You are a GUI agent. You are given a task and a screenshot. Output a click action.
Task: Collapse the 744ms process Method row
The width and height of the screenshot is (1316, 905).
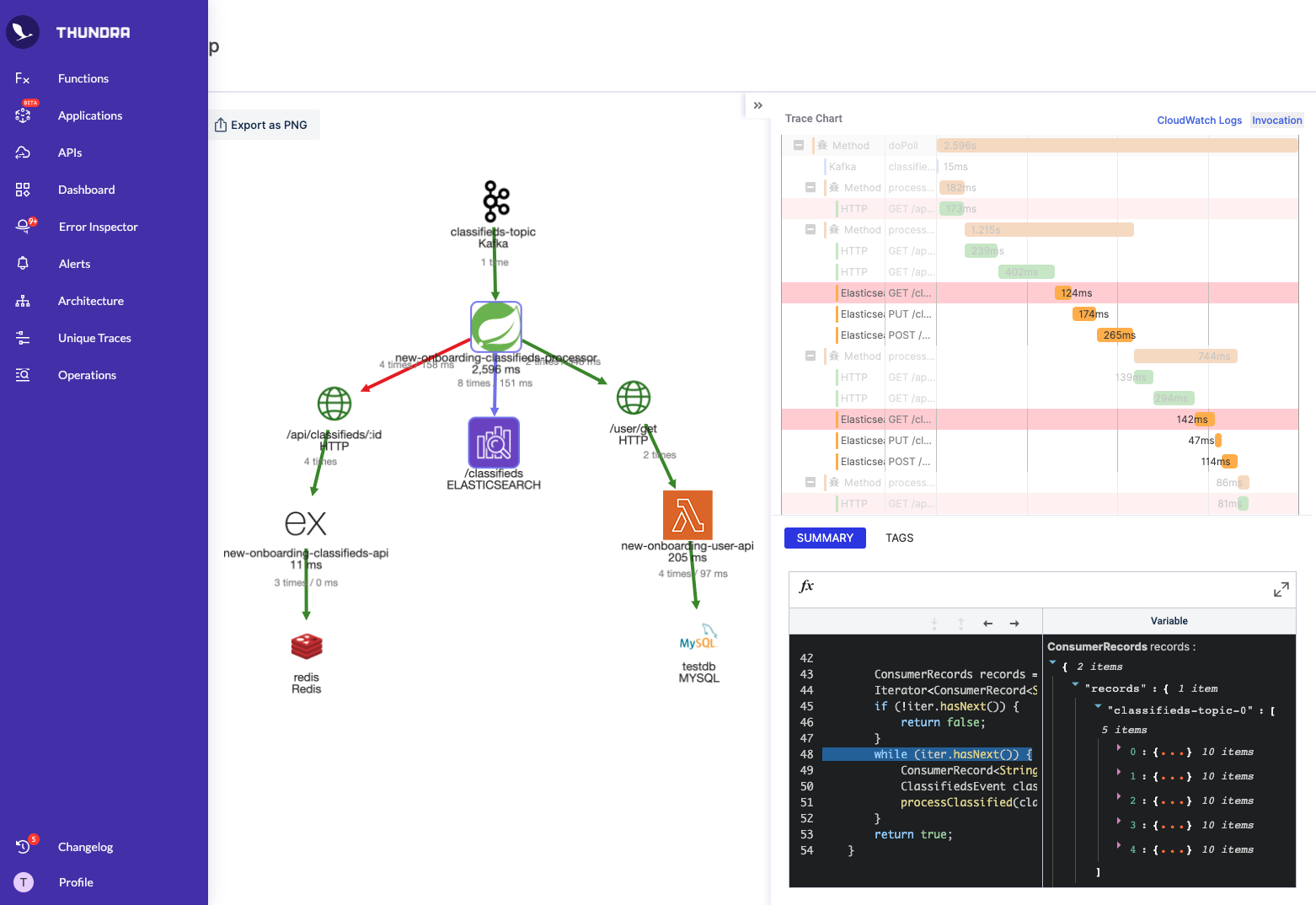[x=810, y=356]
